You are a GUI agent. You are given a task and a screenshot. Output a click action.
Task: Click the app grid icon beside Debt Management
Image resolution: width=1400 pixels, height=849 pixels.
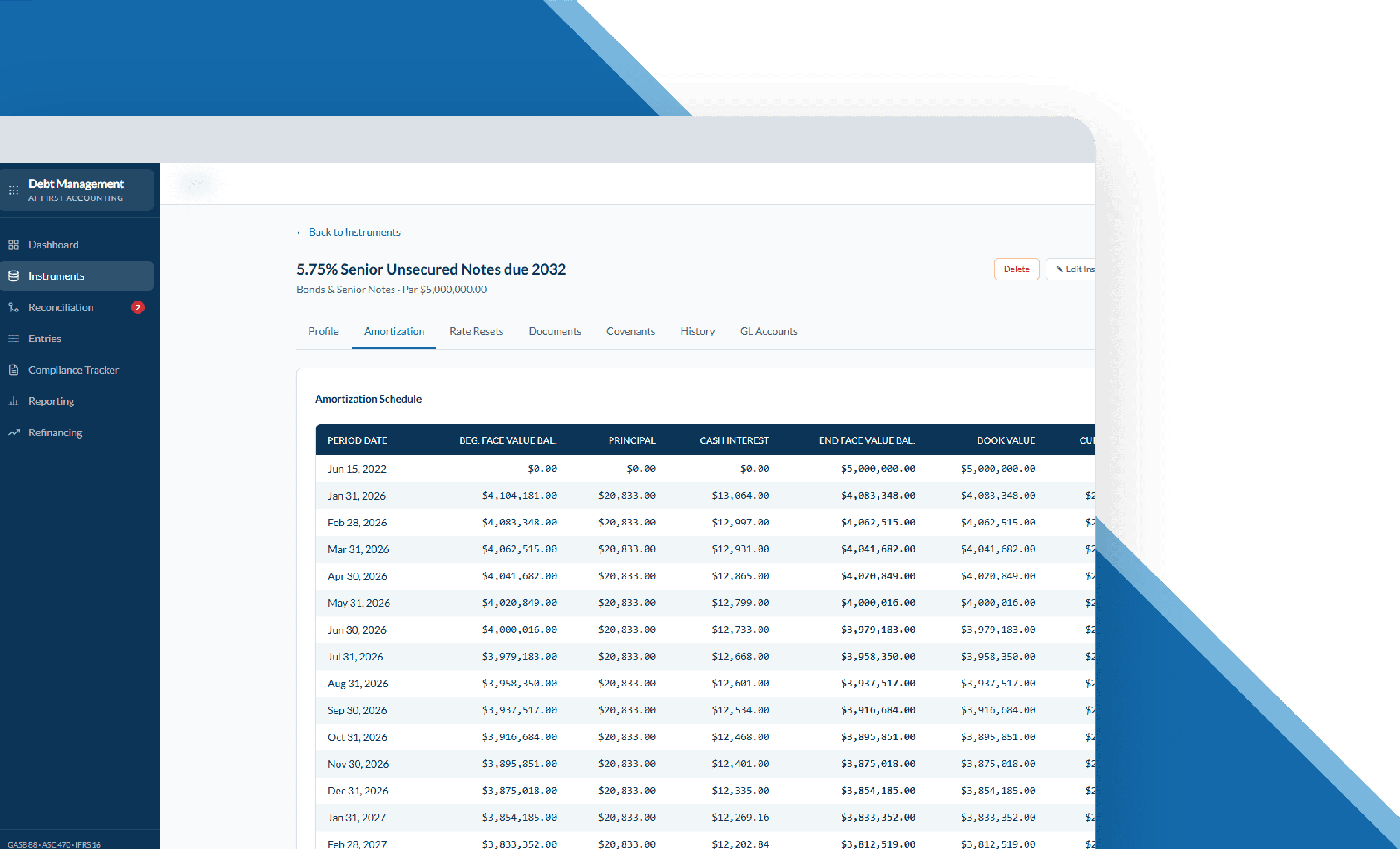[14, 191]
